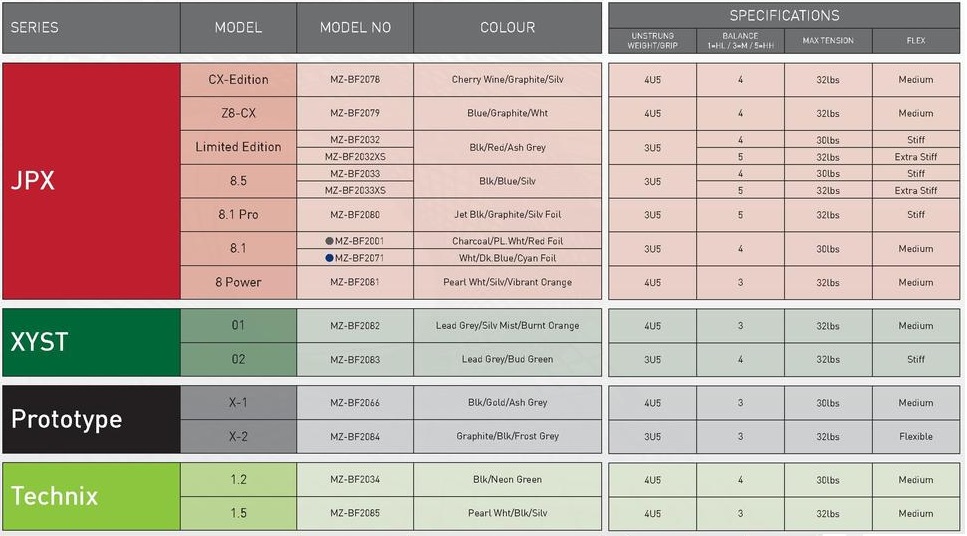Screen dimensions: 967x536
Task: Select the CX-Edition model cell
Action: pos(238,80)
